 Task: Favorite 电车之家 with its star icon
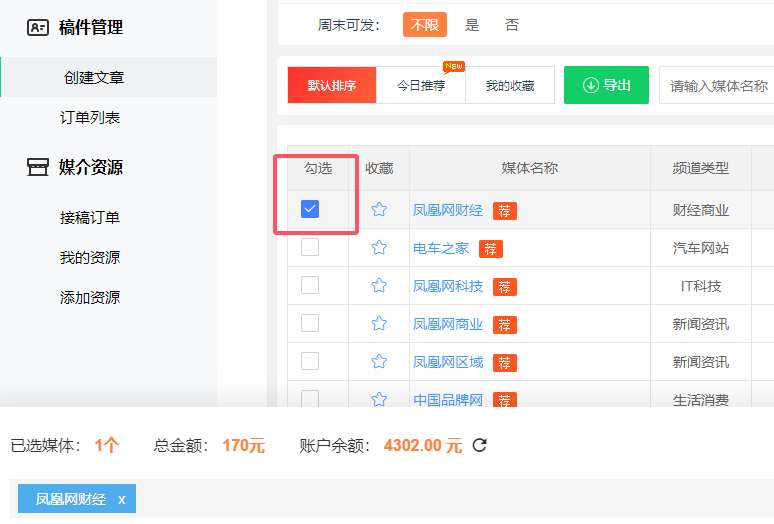click(x=379, y=248)
